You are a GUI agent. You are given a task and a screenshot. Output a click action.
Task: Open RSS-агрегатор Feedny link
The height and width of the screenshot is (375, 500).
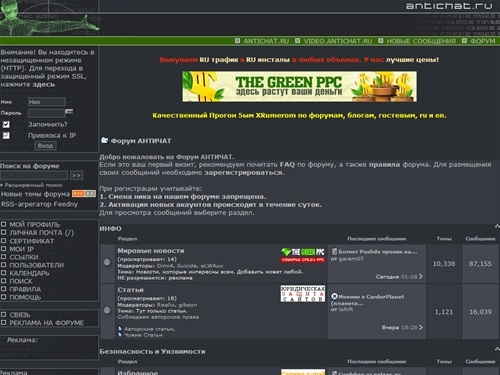(x=39, y=204)
